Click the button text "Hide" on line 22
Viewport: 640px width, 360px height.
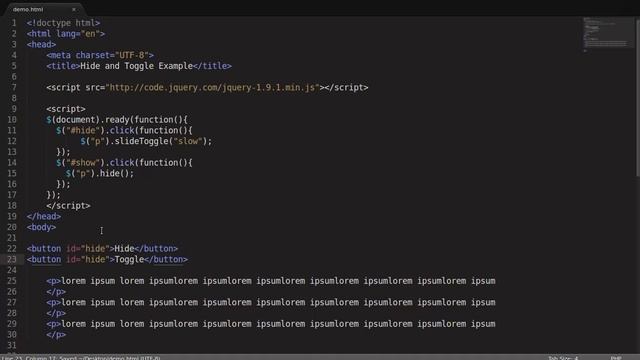pyautogui.click(x=124, y=249)
